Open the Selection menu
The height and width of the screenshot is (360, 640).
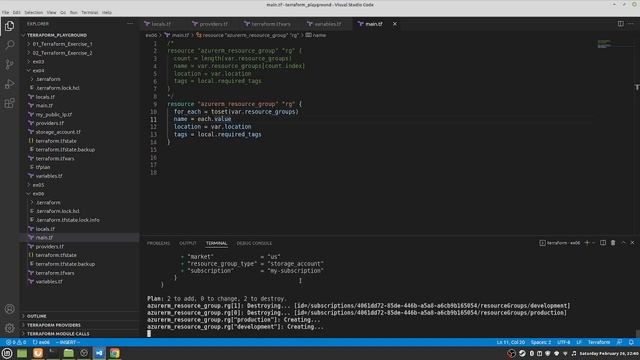point(33,13)
